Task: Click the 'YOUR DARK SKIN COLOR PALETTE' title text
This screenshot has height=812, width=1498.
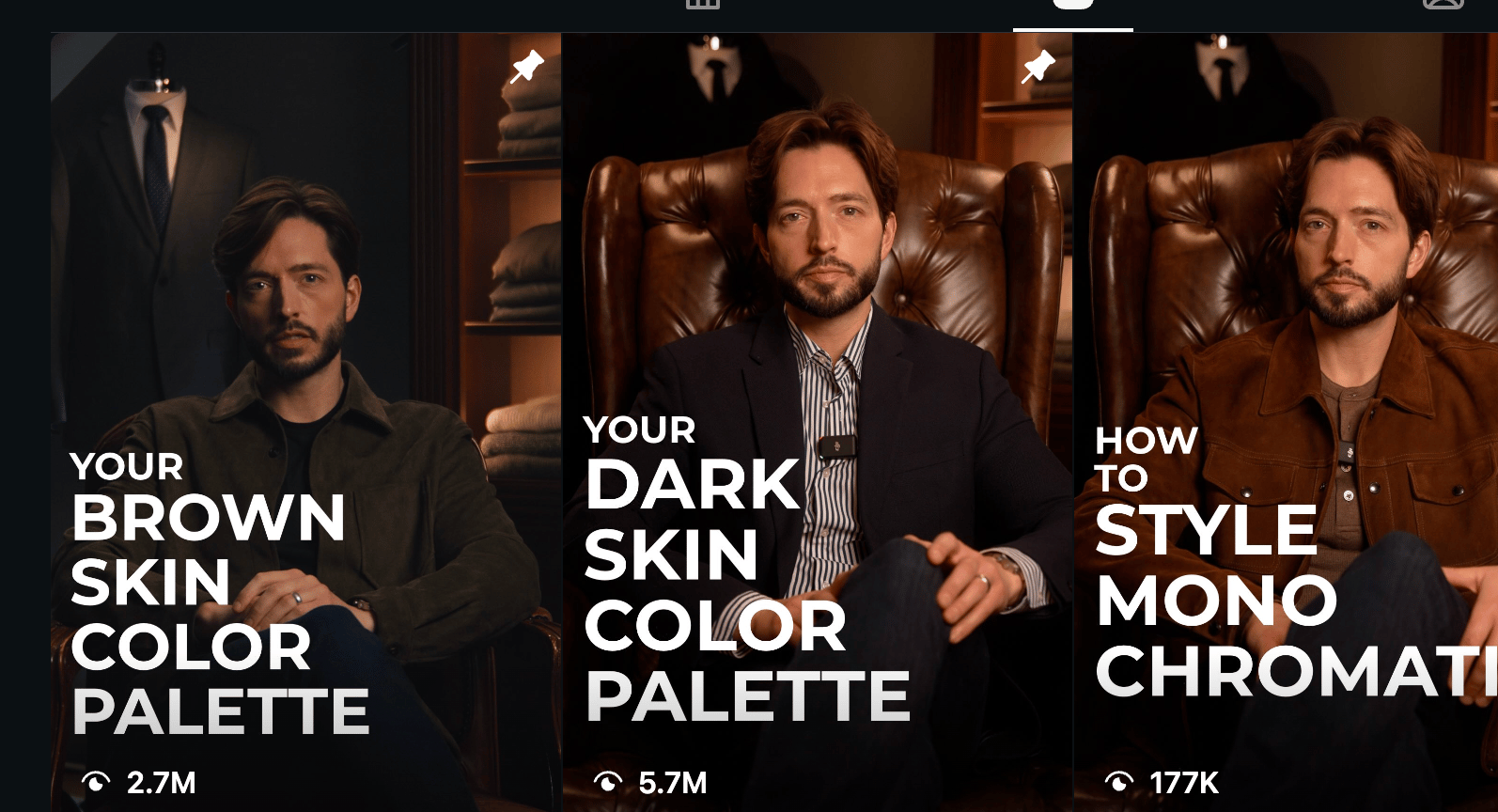Action: 747,570
